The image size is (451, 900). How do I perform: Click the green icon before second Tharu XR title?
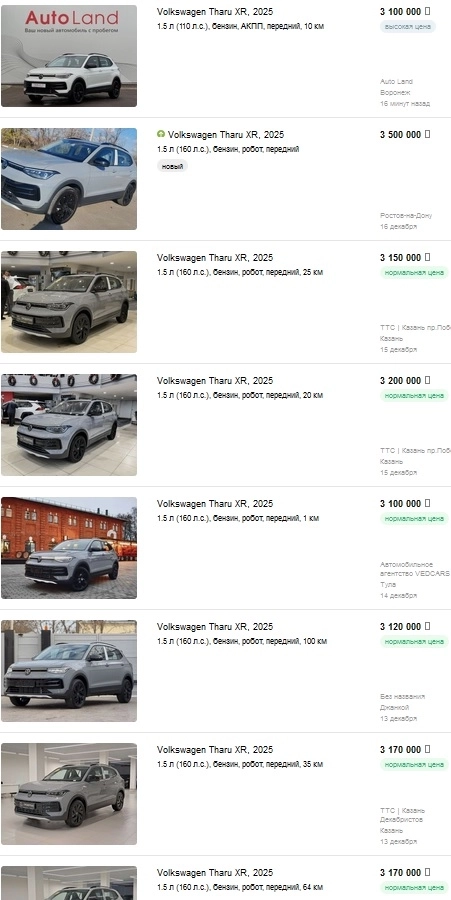pyautogui.click(x=161, y=134)
